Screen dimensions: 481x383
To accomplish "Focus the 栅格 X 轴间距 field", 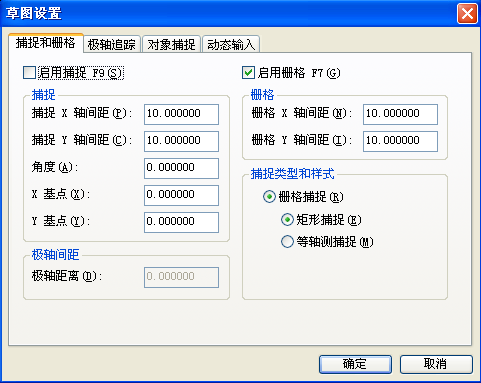I will 400,114.
